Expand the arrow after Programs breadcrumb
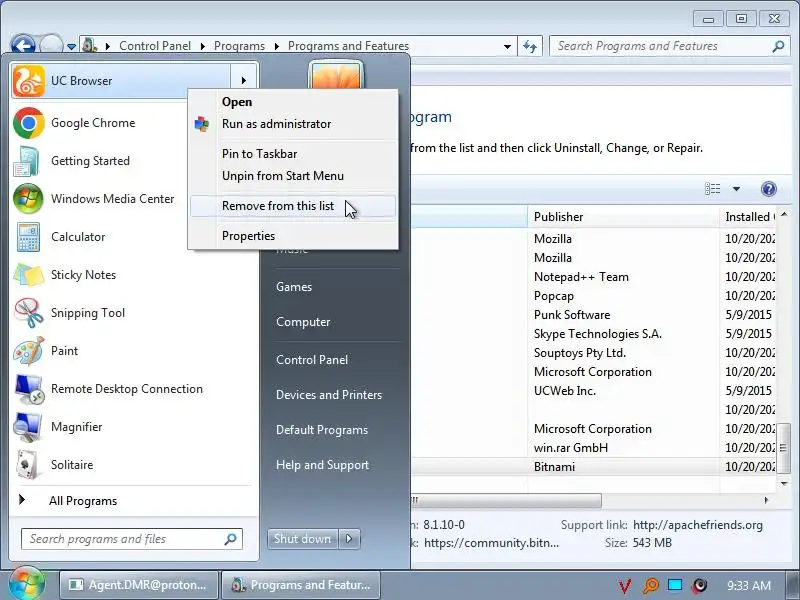Viewport: 800px width, 600px height. [x=277, y=46]
